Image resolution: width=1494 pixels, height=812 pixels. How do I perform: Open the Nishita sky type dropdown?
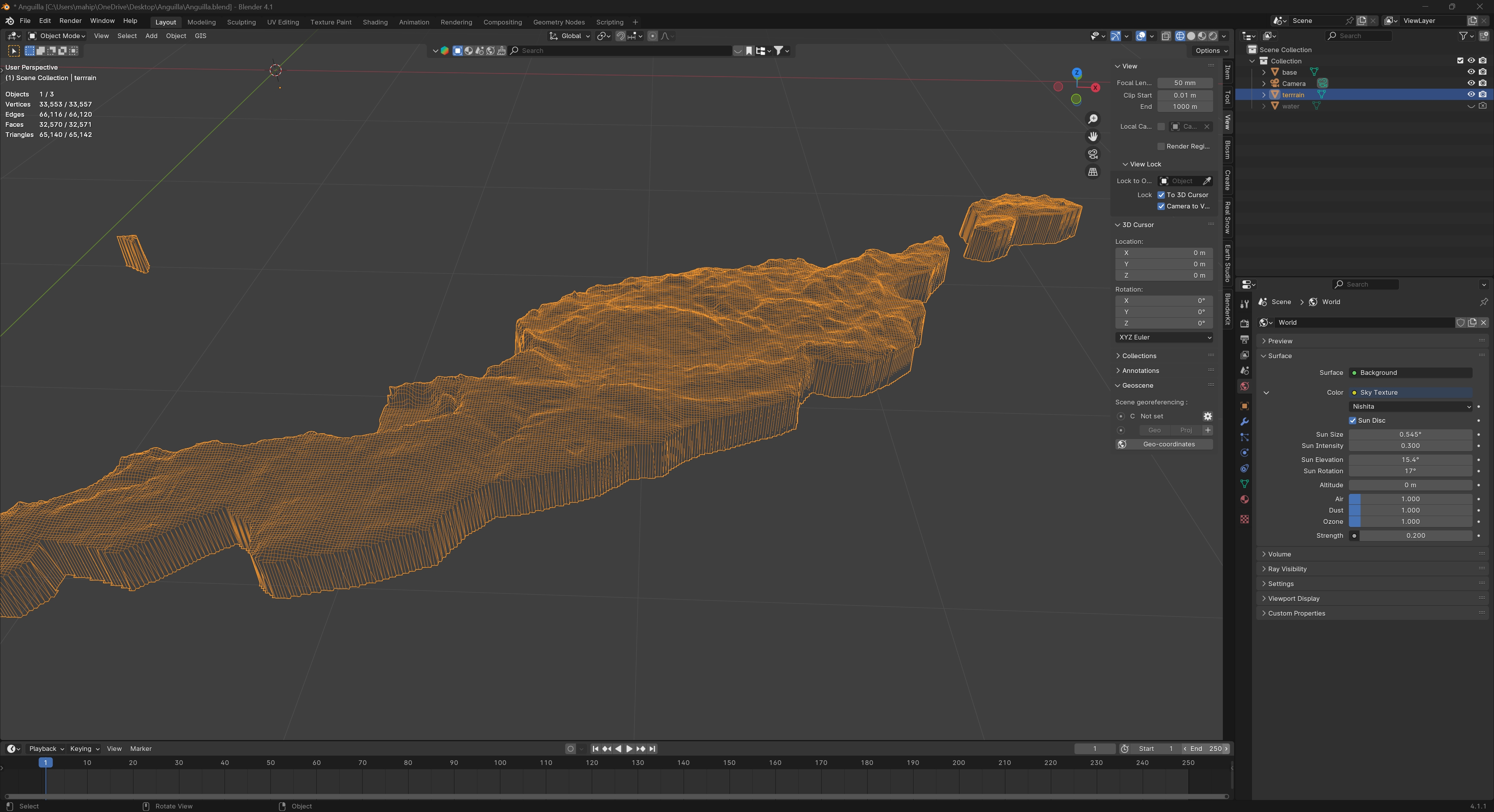1410,407
